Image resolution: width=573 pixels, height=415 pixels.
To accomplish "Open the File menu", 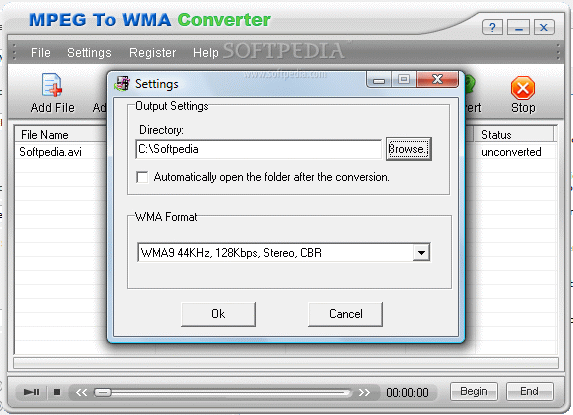I will pos(41,53).
